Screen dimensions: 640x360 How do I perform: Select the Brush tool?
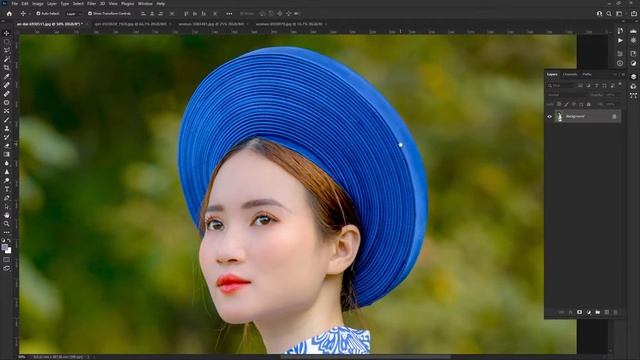pyautogui.click(x=7, y=120)
